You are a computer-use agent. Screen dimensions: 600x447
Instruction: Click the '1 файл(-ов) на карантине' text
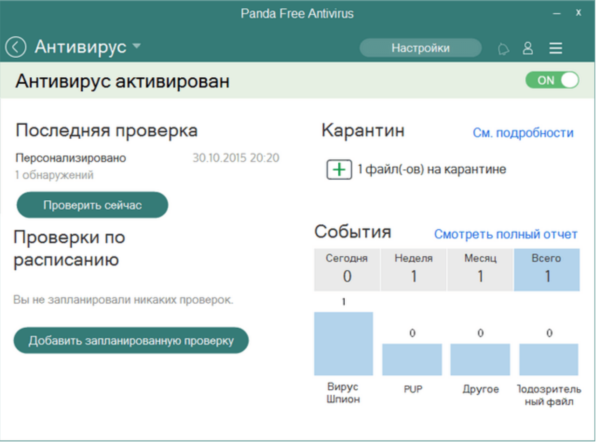[x=432, y=169]
